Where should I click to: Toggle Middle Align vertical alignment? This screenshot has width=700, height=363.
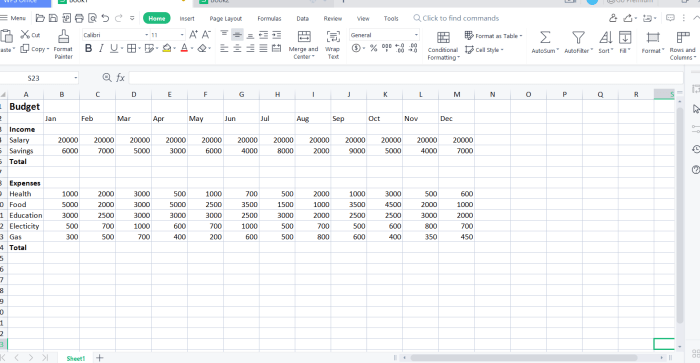(237, 34)
